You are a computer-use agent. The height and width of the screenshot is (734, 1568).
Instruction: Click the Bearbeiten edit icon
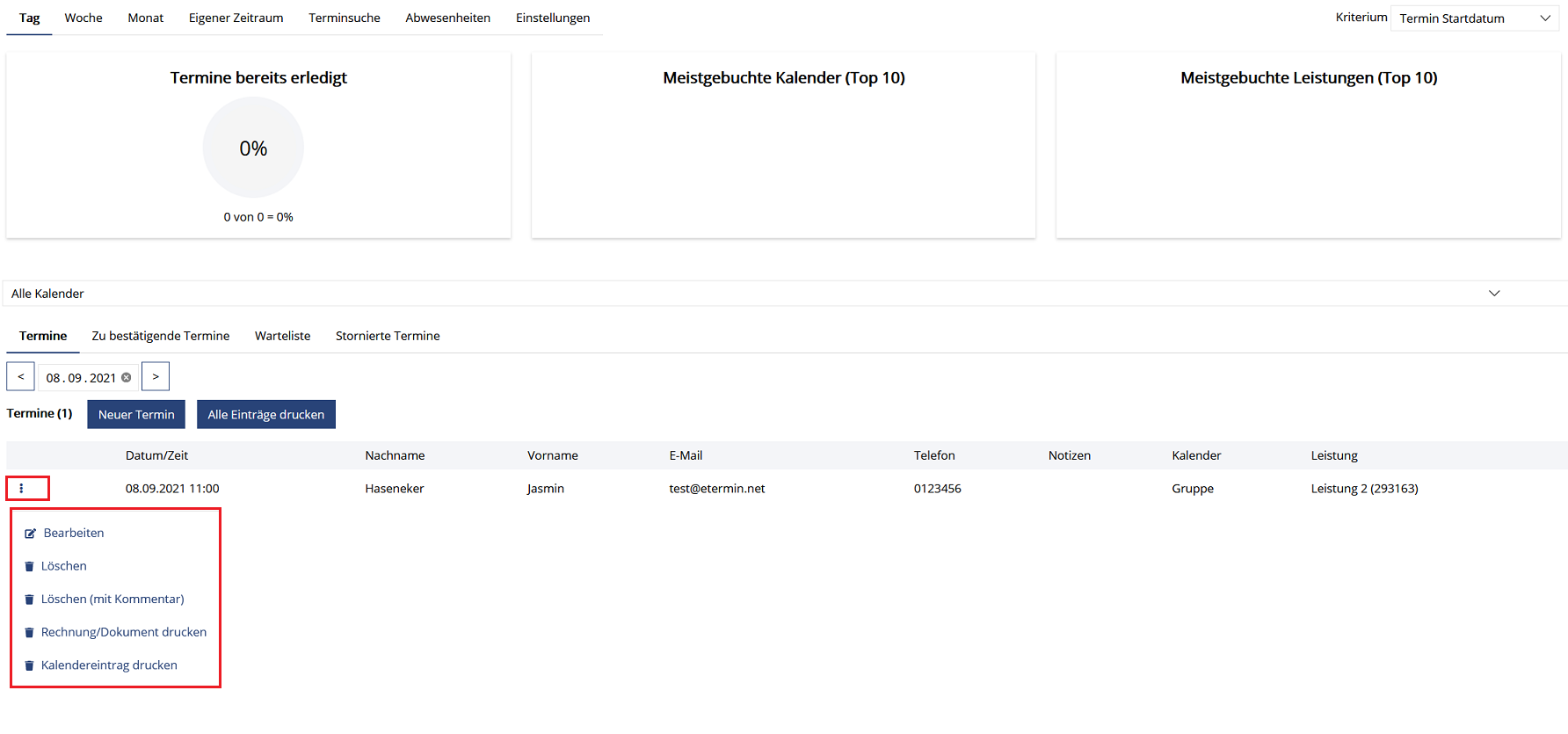(x=30, y=534)
